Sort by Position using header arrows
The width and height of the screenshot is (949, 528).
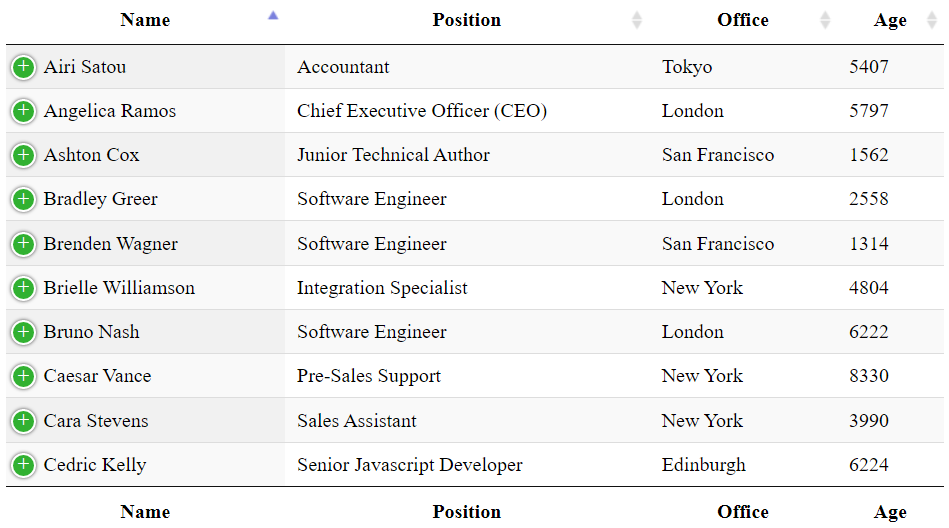tap(467, 20)
